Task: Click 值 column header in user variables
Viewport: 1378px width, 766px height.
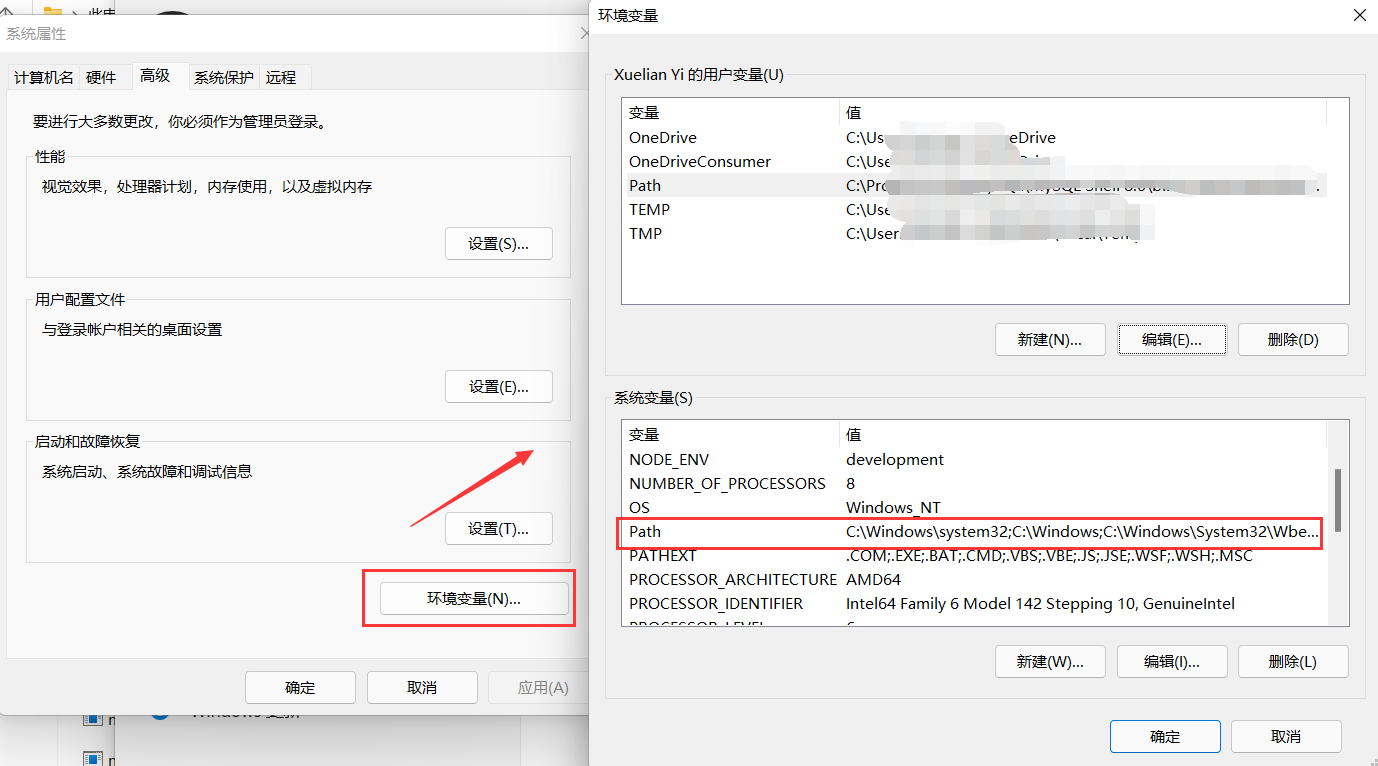Action: 1083,113
